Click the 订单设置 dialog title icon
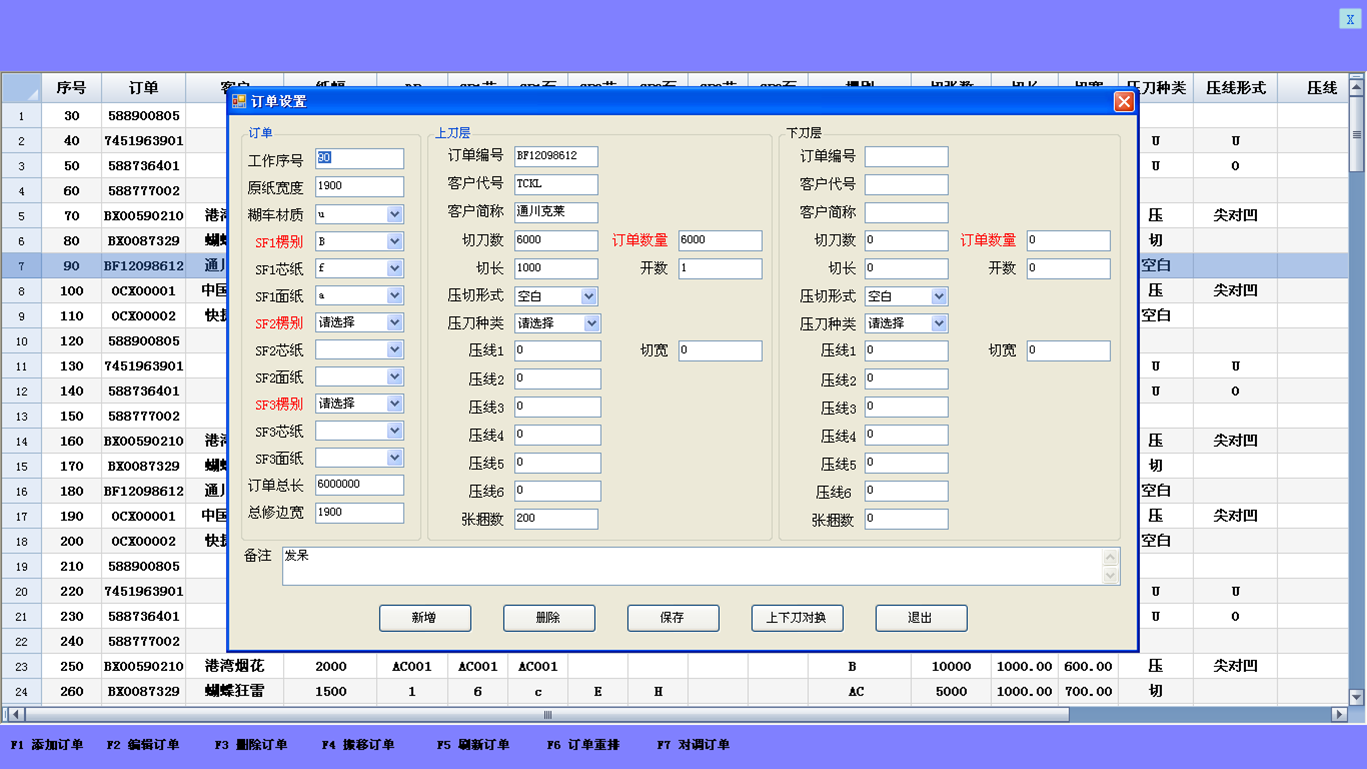This screenshot has height=769, width=1367. (x=239, y=101)
